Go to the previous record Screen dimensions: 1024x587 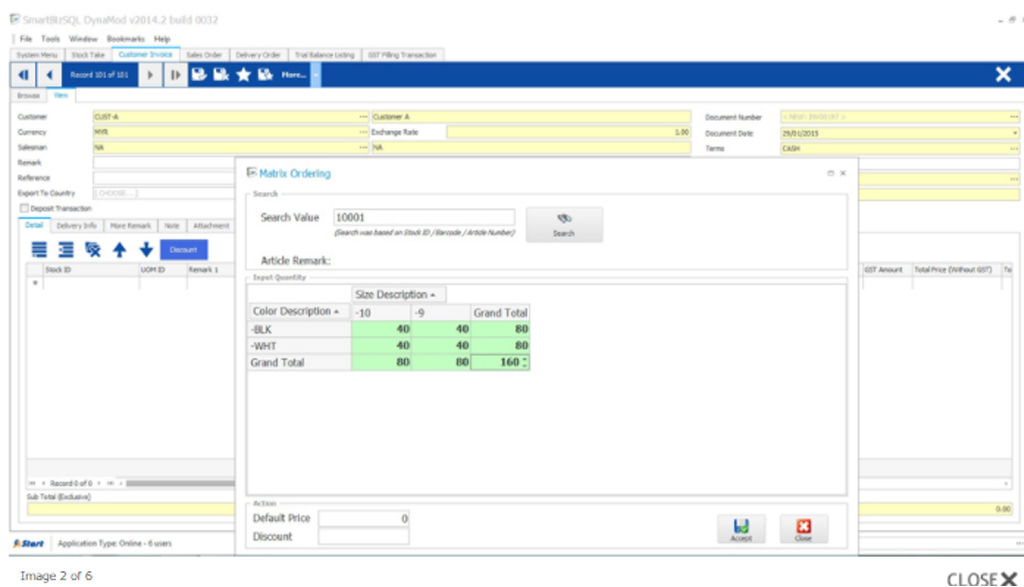[49, 75]
